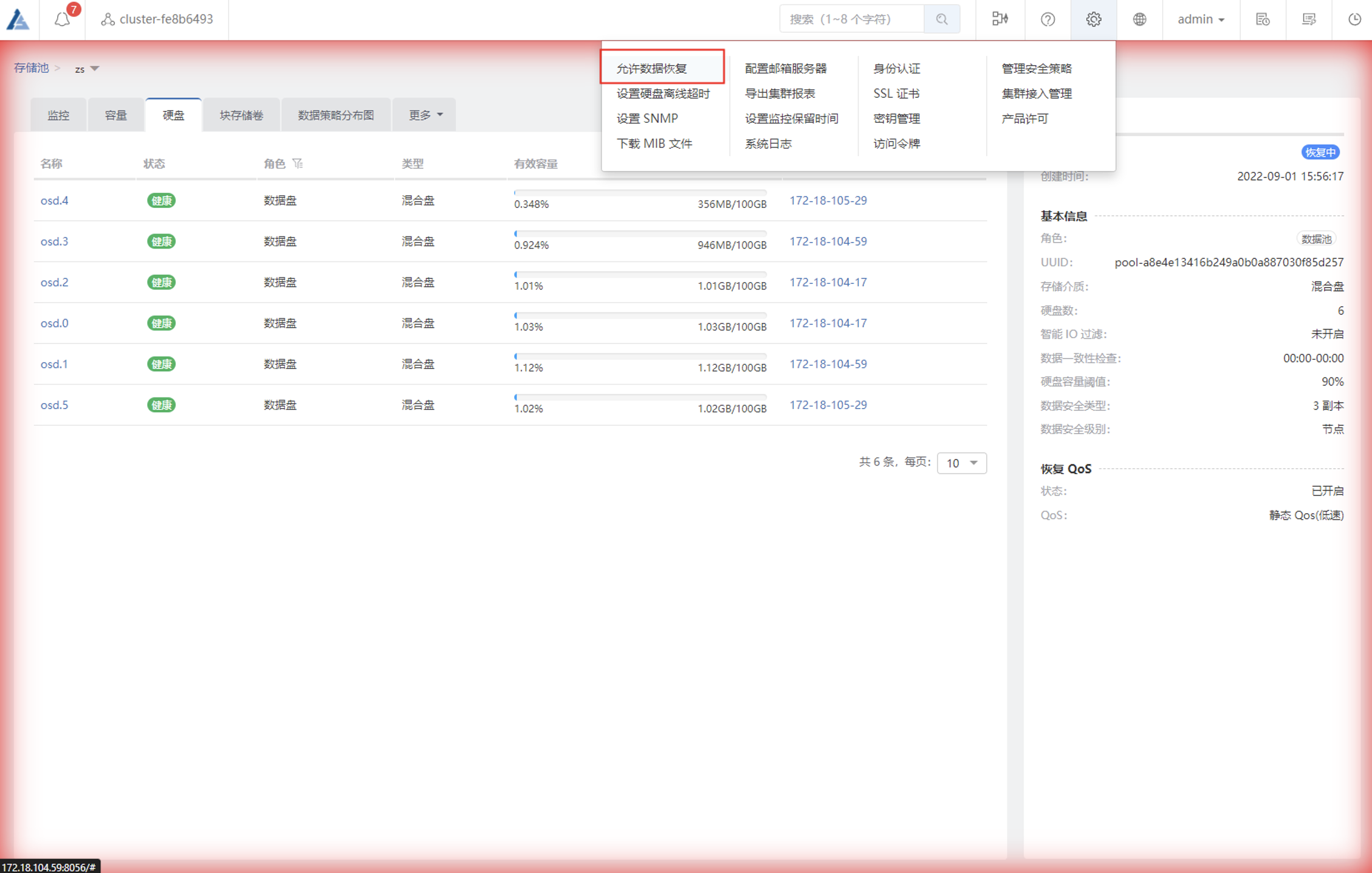Click the help question mark icon
Viewport: 1372px width, 873px height.
click(1048, 19)
